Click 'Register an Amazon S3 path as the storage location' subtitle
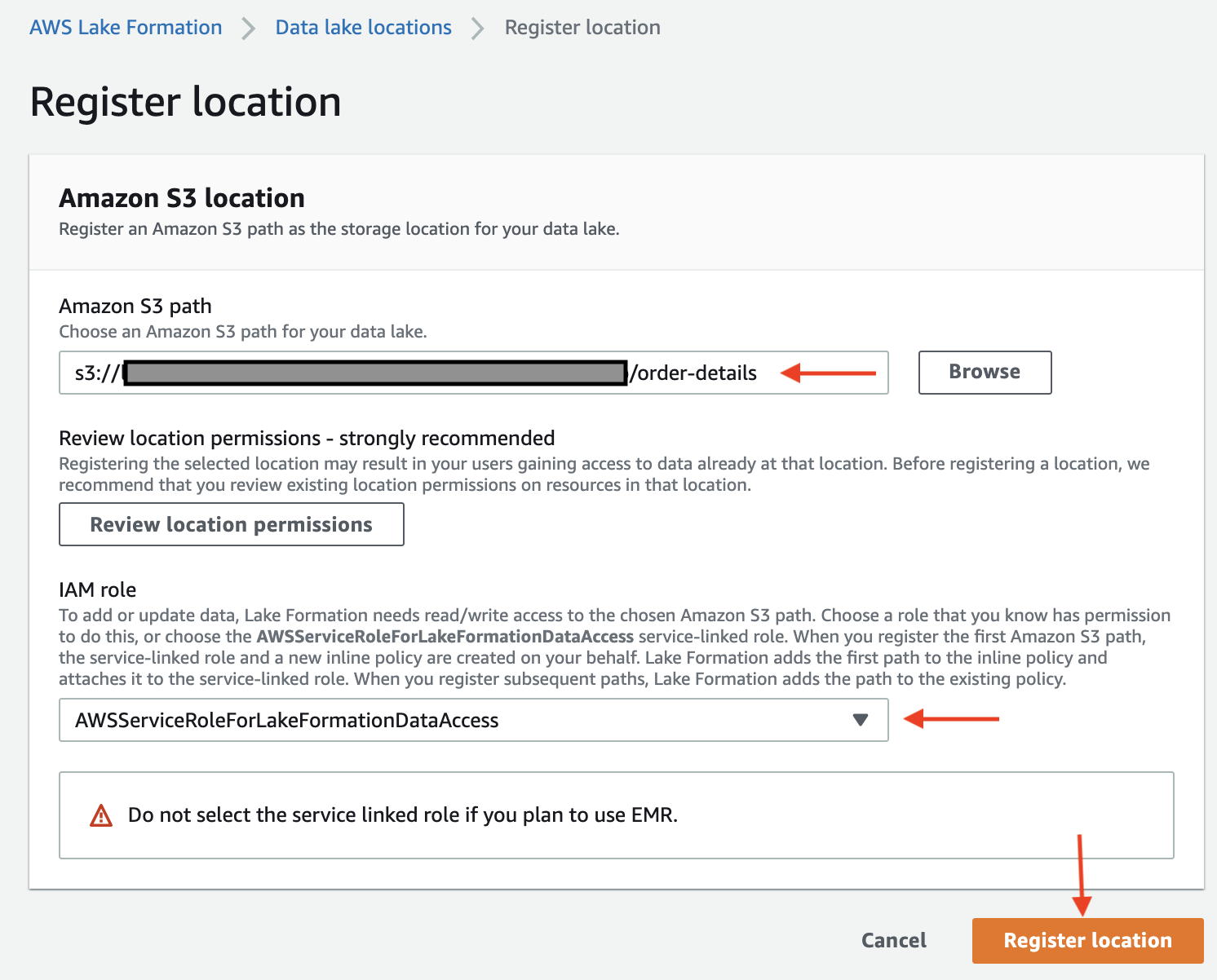 pos(339,229)
